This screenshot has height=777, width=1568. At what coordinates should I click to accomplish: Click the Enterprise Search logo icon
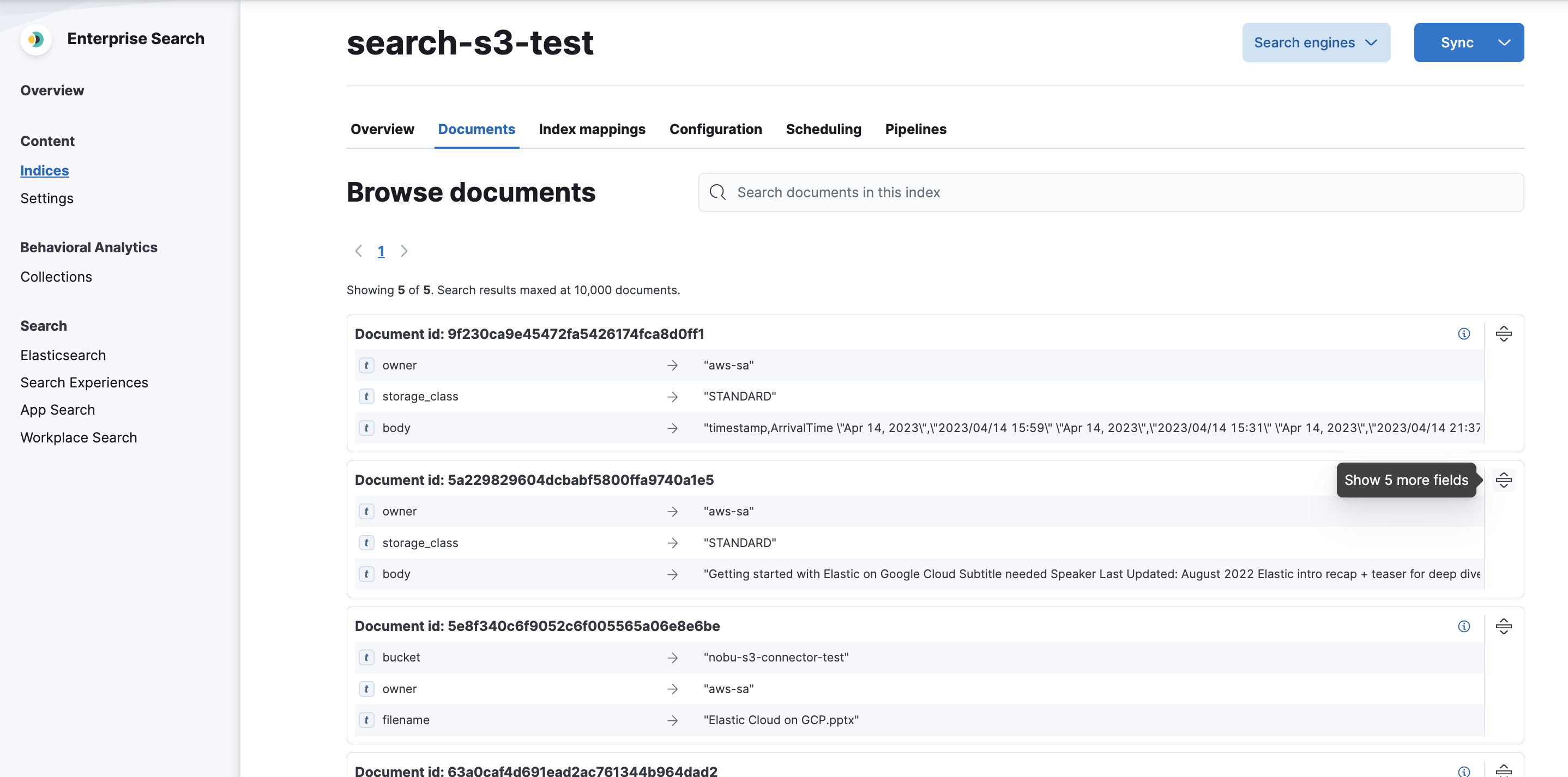[x=35, y=40]
